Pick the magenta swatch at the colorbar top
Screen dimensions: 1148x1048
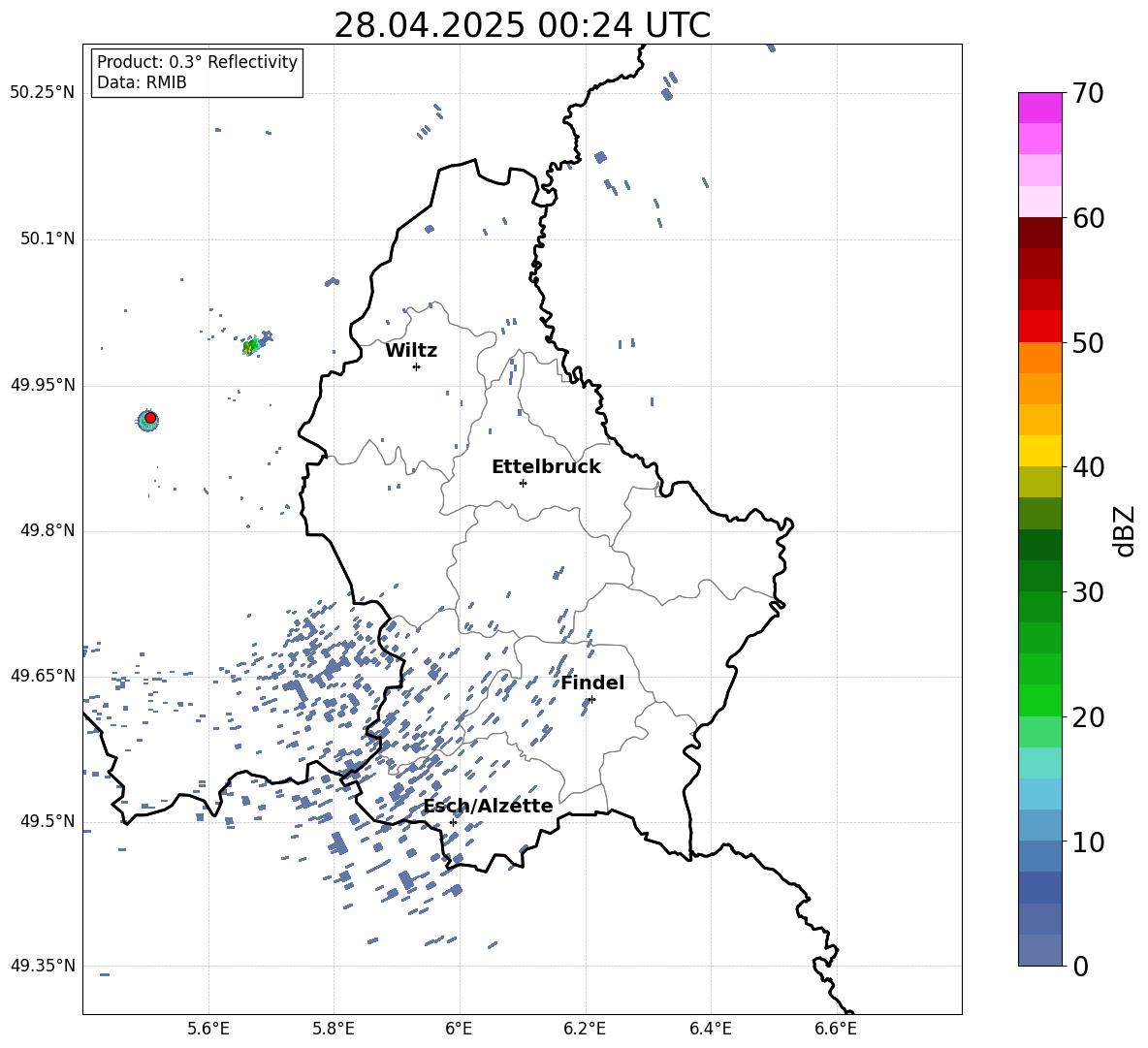pyautogui.click(x=1039, y=108)
